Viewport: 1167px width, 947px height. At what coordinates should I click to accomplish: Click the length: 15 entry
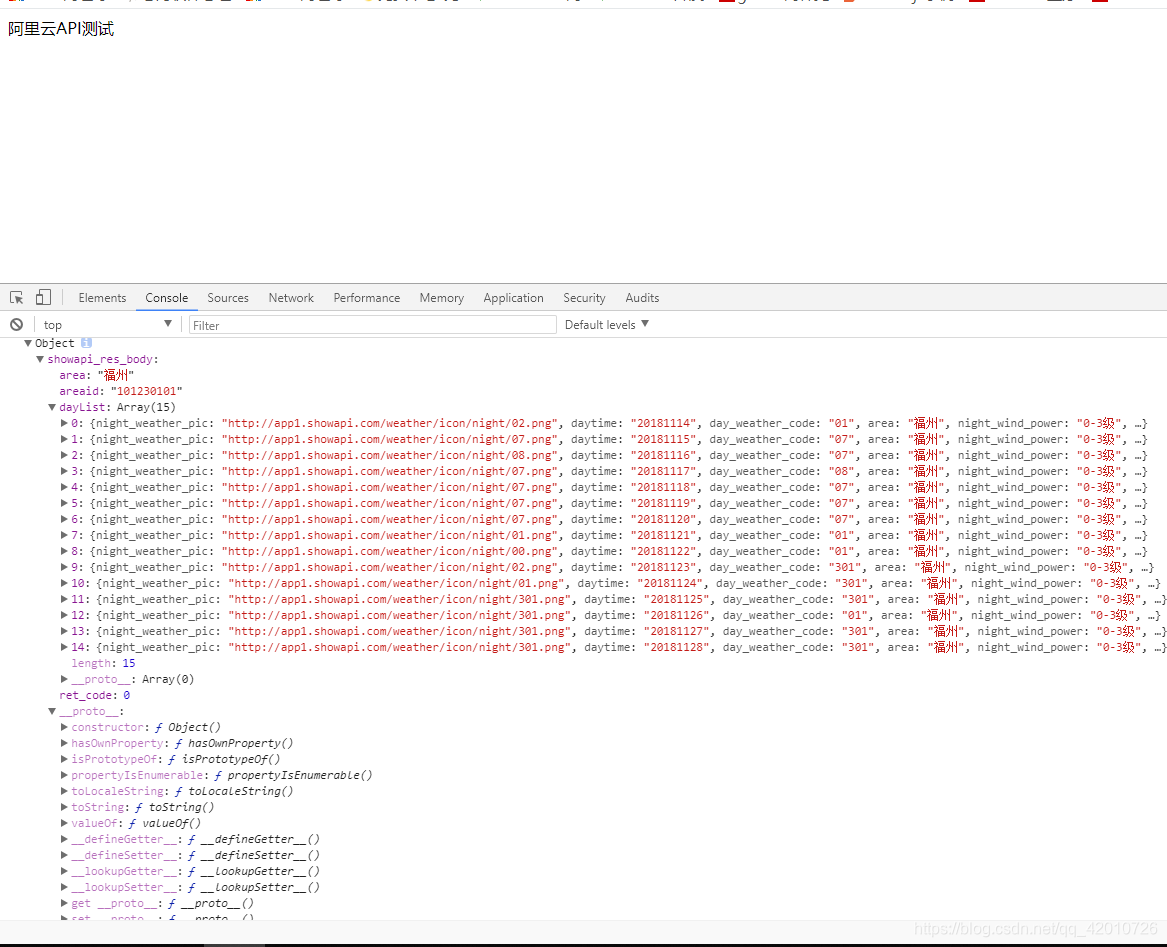pyautogui.click(x=103, y=663)
